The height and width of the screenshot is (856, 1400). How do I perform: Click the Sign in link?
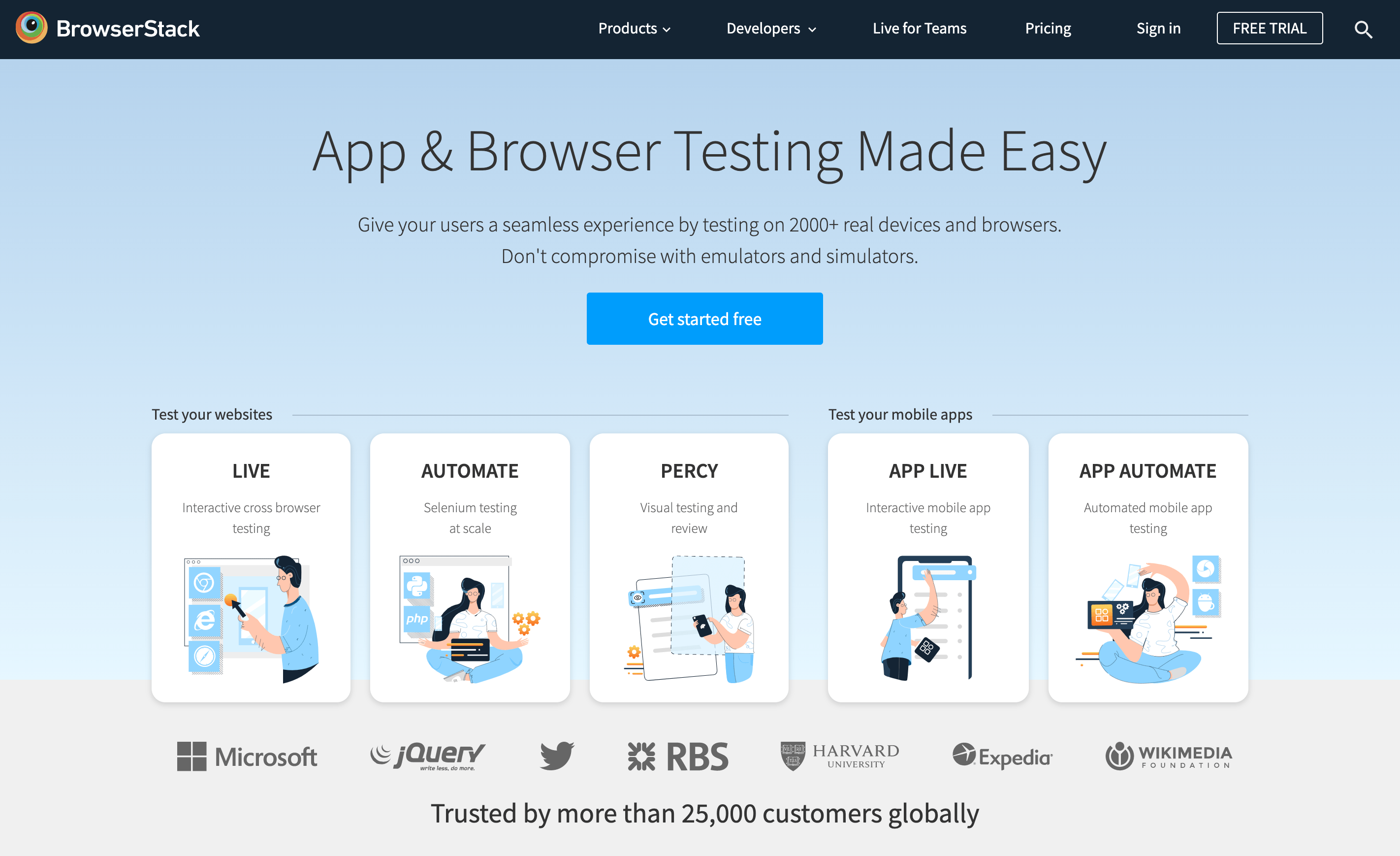(x=1158, y=28)
